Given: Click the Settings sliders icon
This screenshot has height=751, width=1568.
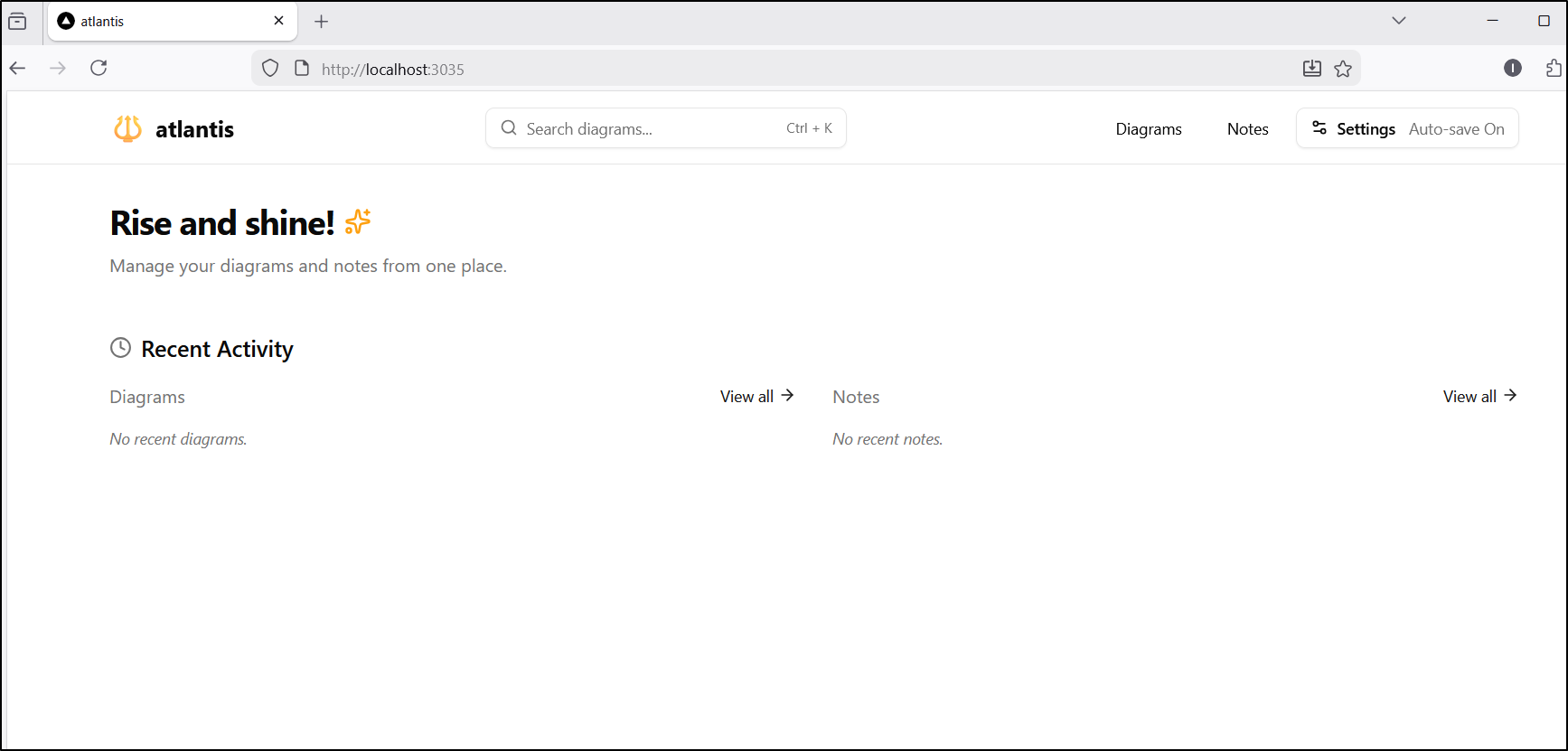Looking at the screenshot, I should pos(1319,128).
